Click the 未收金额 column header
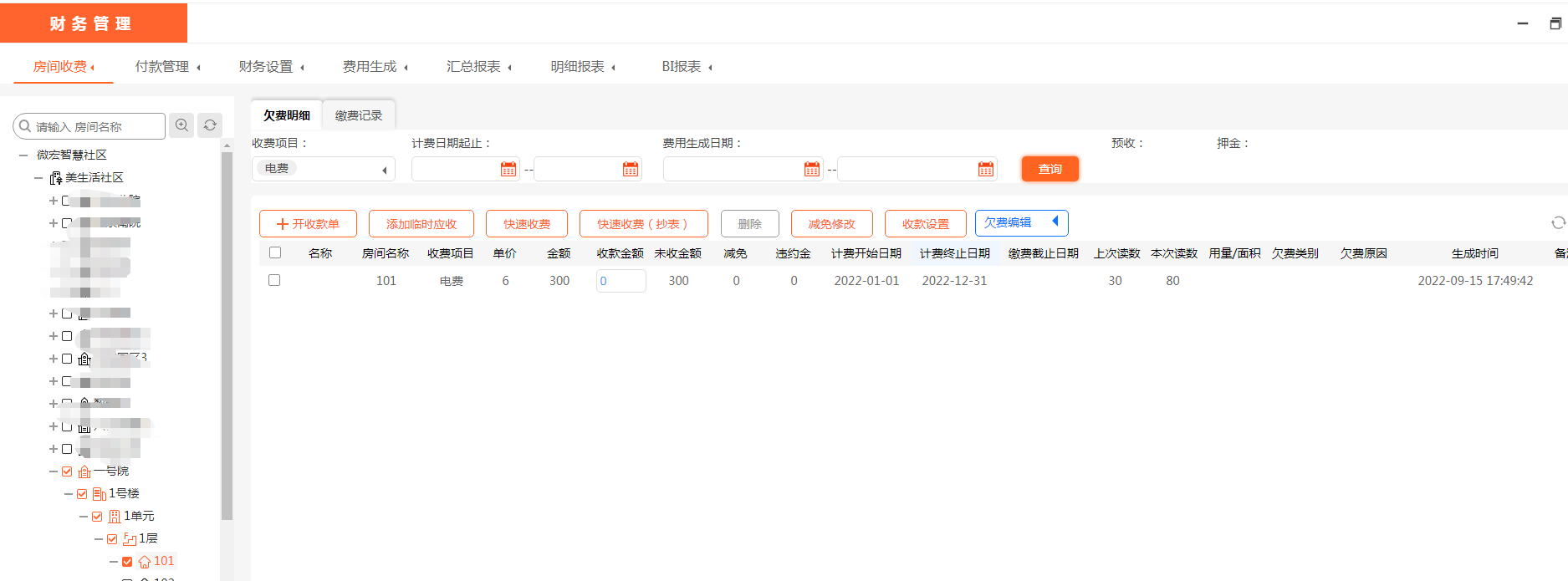Screen dimensions: 1568x581 (678, 253)
